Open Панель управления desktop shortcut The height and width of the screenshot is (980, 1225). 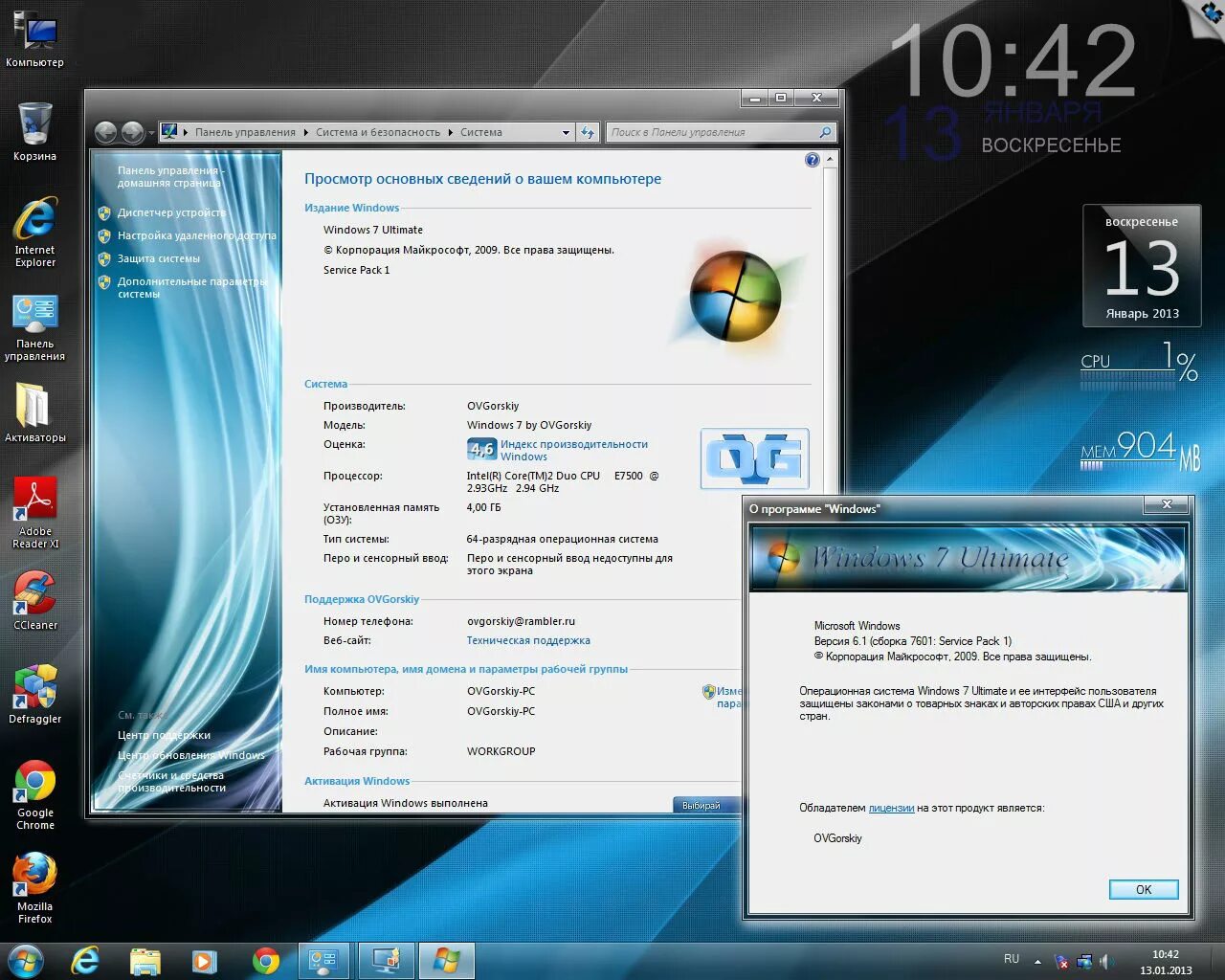pos(34,328)
